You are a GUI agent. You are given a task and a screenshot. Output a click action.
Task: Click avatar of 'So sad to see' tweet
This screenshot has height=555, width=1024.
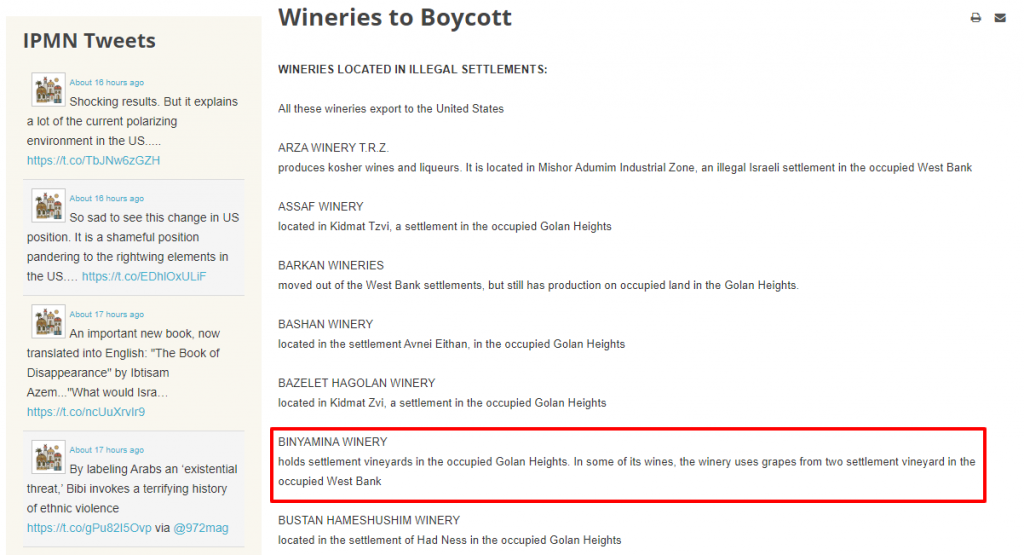pyautogui.click(x=48, y=206)
